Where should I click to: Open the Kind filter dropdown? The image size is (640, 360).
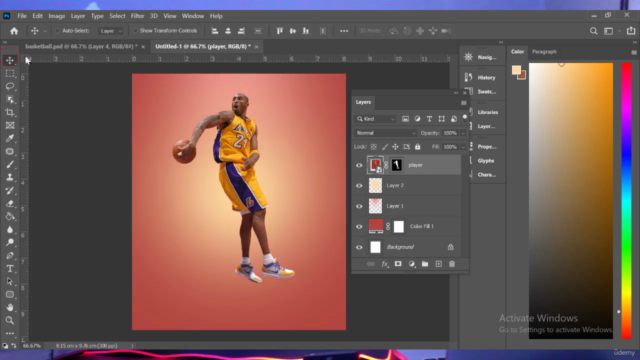376,119
